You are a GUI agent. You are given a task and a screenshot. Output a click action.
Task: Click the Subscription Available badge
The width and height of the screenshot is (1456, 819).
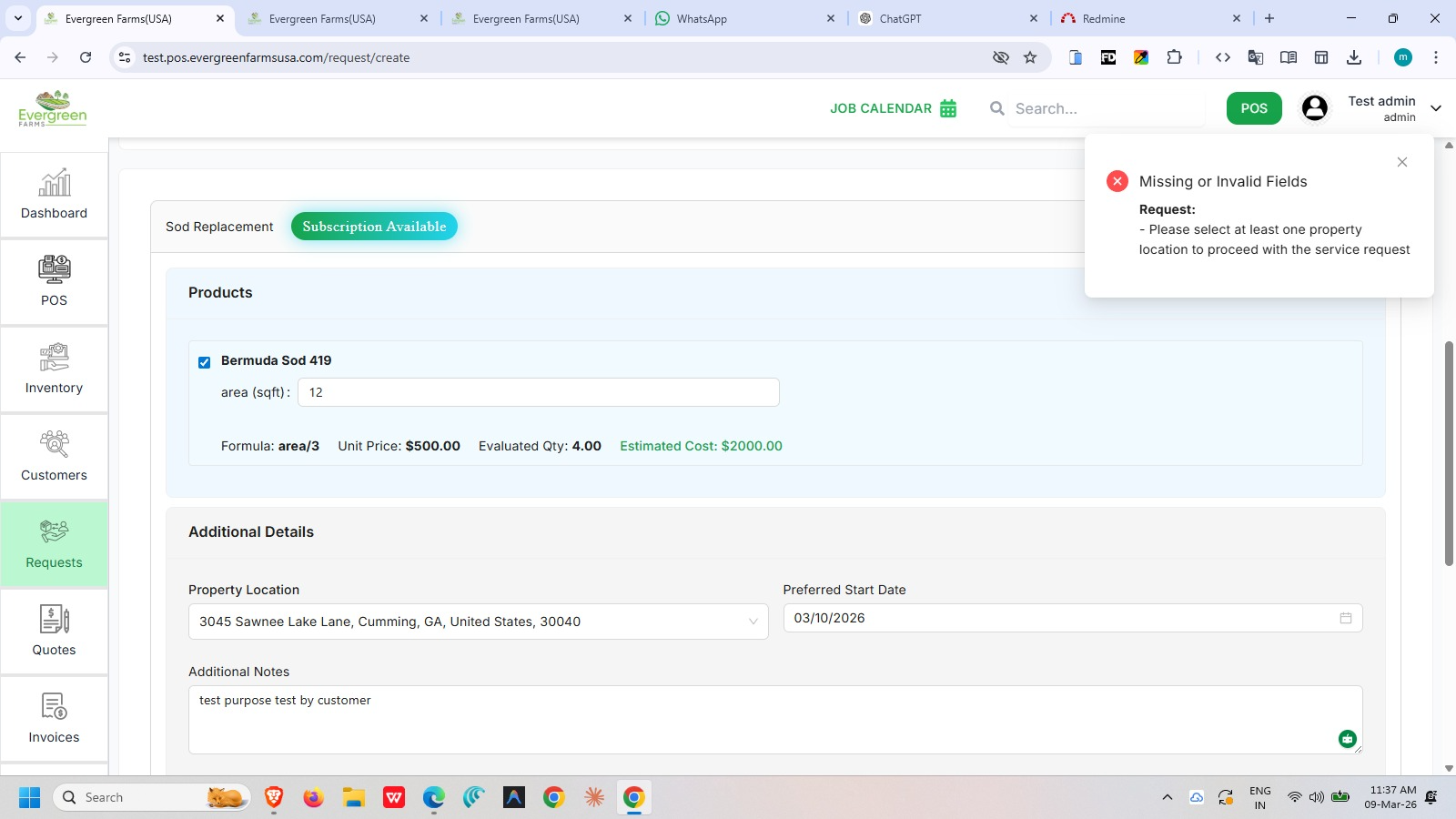pos(374,226)
